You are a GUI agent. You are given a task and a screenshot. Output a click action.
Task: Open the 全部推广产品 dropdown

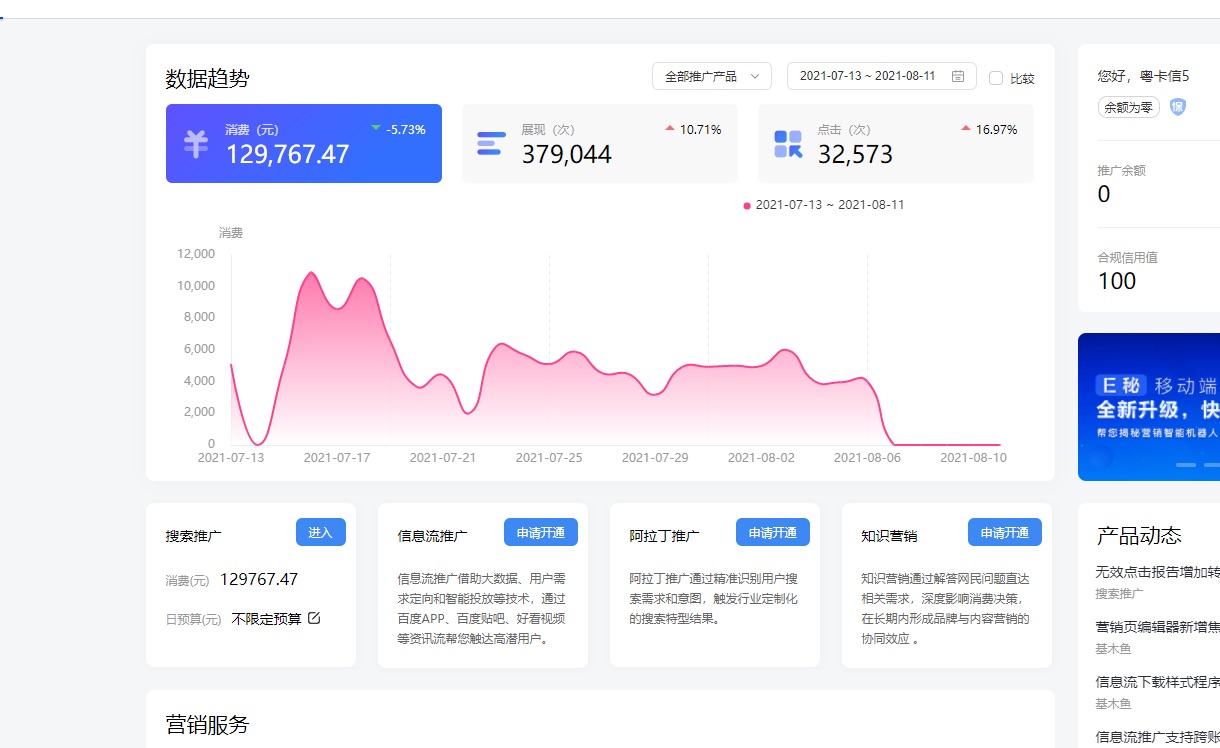point(711,76)
